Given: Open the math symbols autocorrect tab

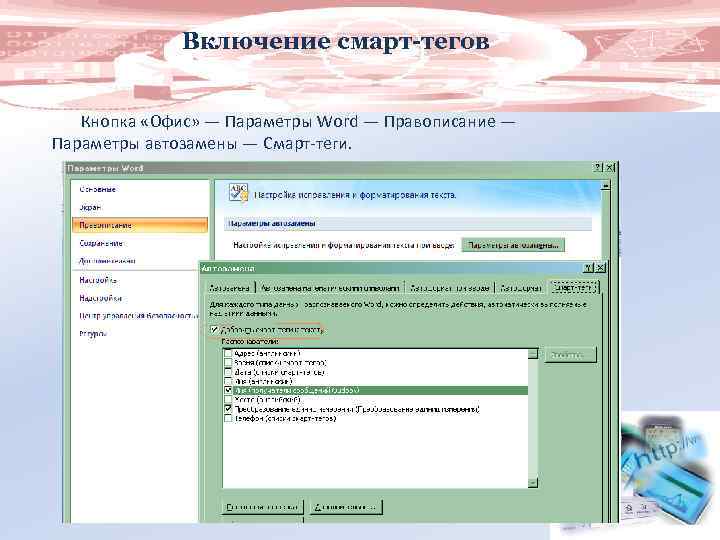Looking at the screenshot, I should point(330,288).
